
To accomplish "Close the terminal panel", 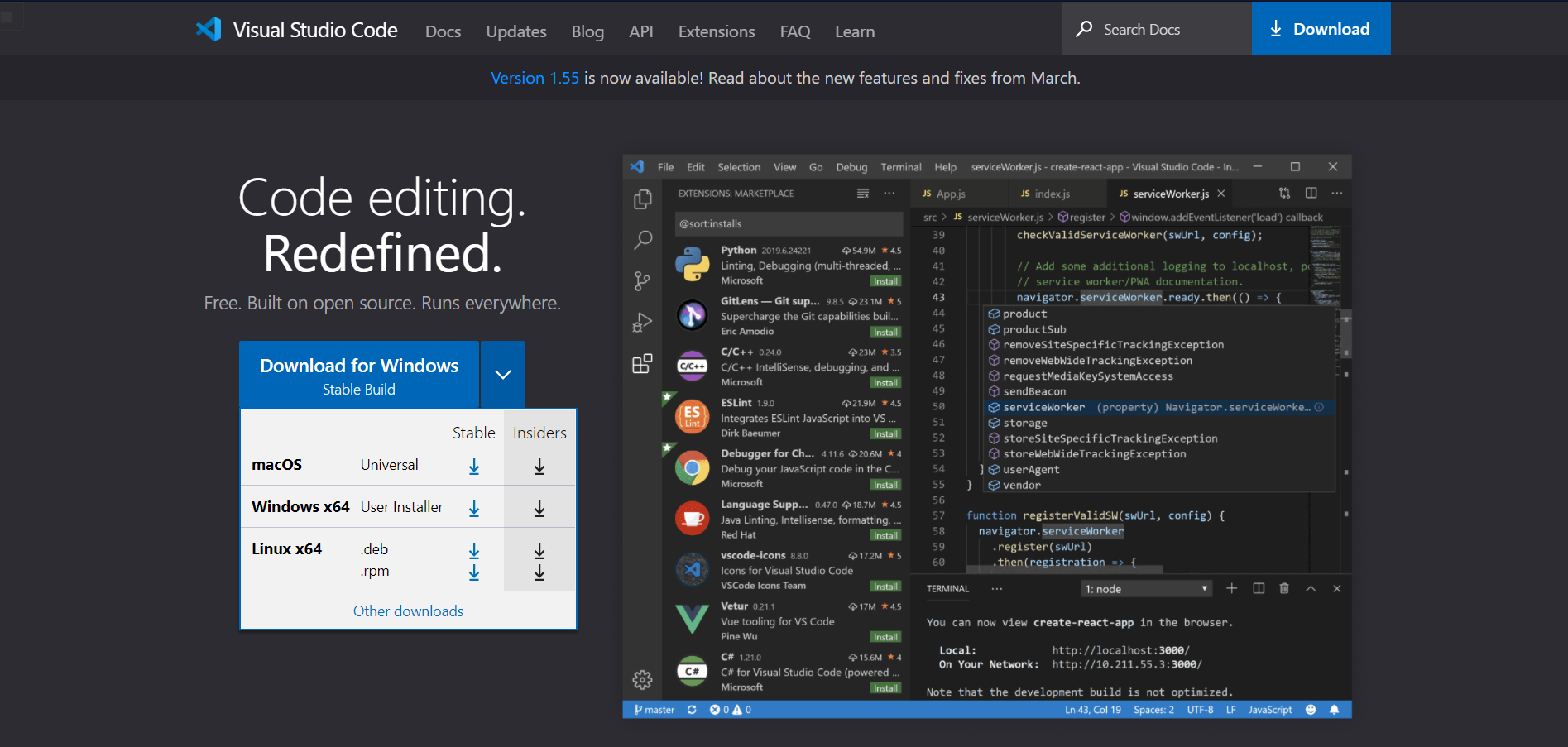I will tap(1337, 588).
